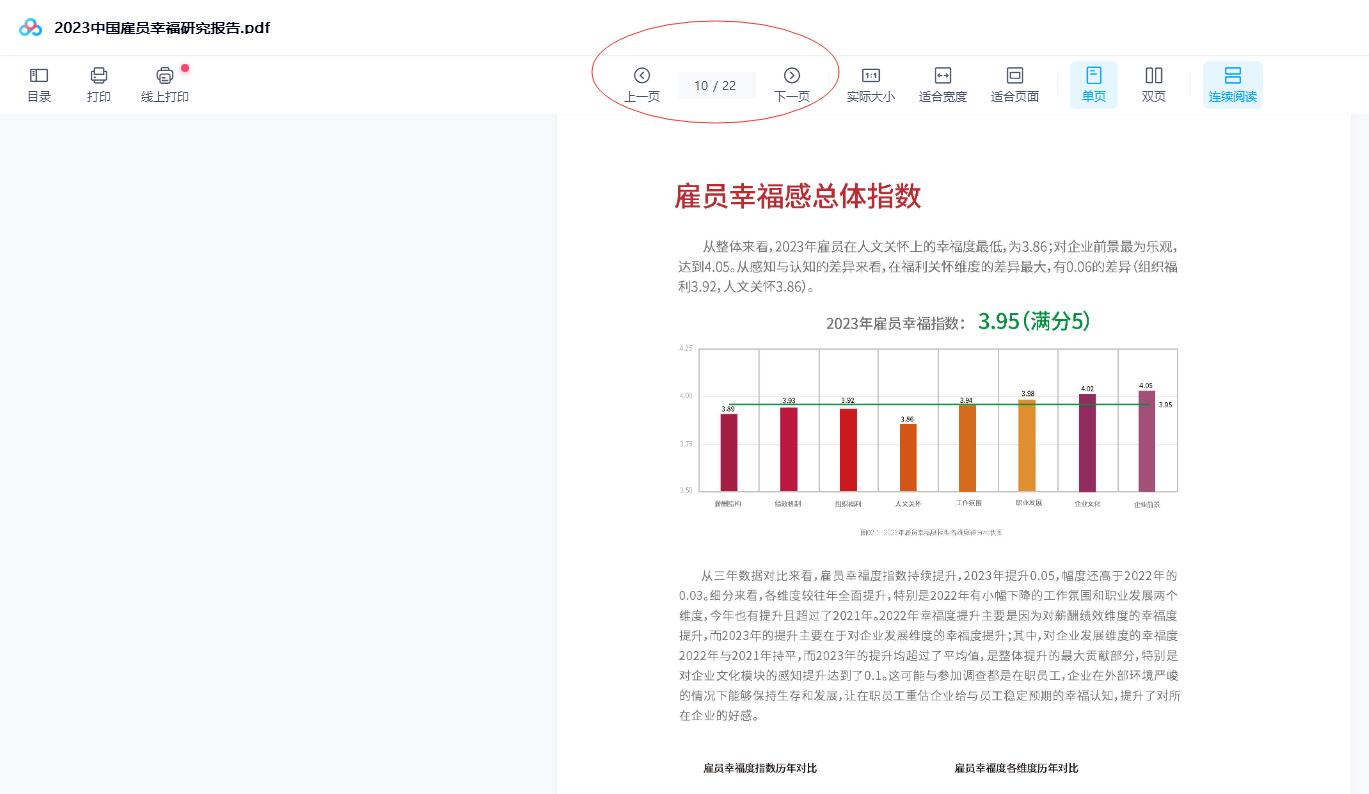Click the 4.05 bar for 企业前景
Image resolution: width=1369 pixels, height=794 pixels.
pyautogui.click(x=1146, y=440)
